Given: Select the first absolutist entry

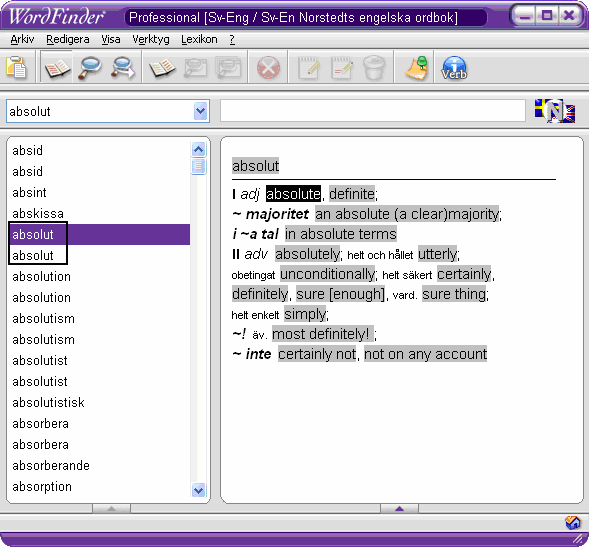Looking at the screenshot, I should [x=99, y=361].
